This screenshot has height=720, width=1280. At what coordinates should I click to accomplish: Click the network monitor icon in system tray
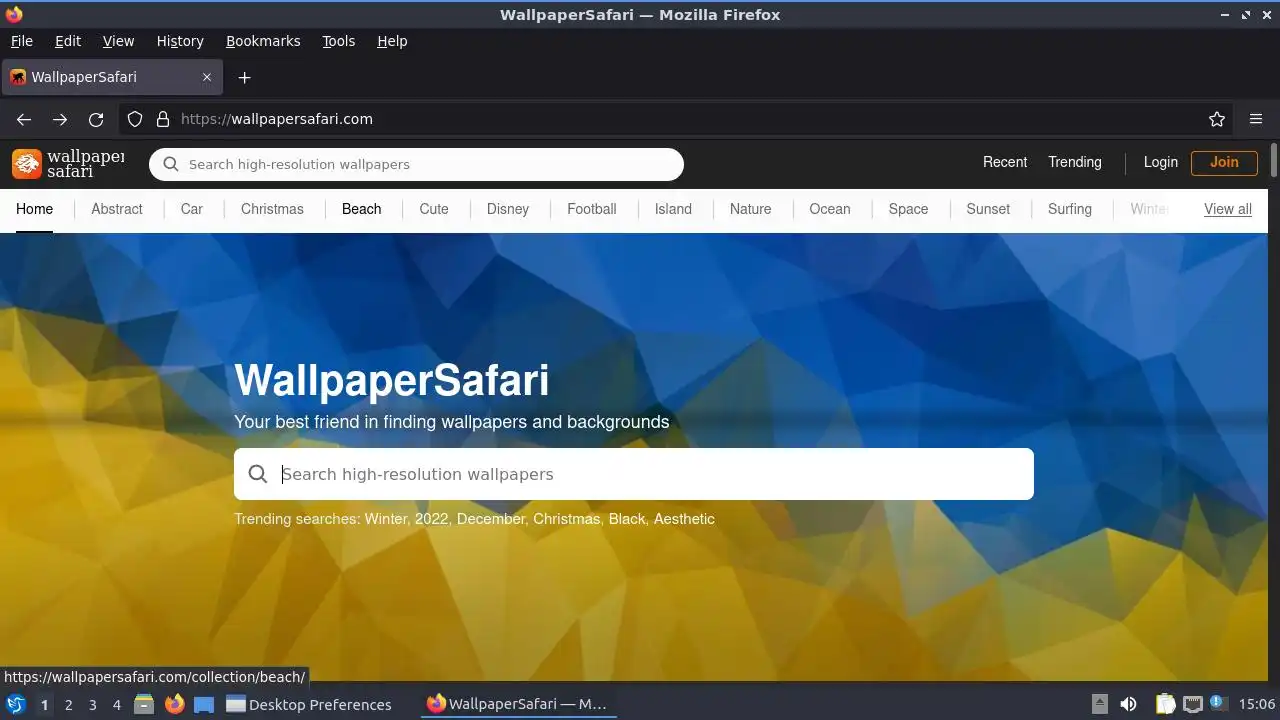point(1192,704)
